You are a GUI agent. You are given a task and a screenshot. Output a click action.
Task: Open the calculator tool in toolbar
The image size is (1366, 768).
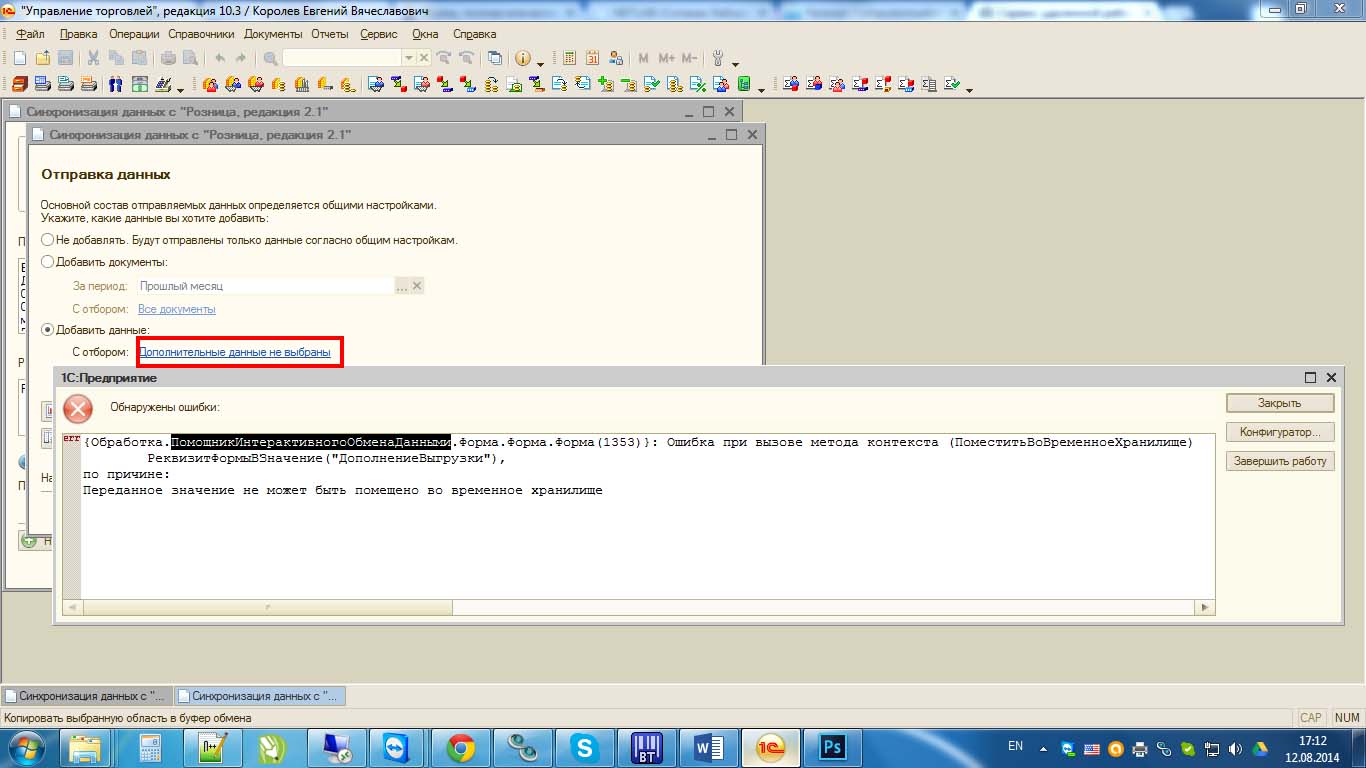coord(569,59)
